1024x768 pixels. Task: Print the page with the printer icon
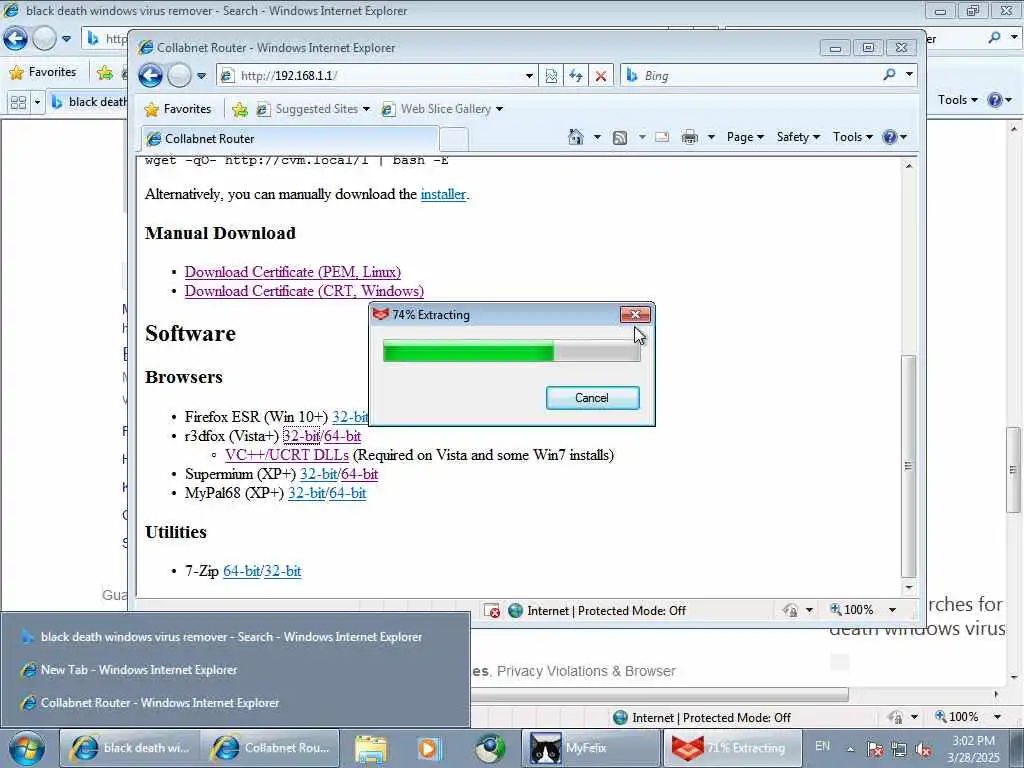pos(690,137)
